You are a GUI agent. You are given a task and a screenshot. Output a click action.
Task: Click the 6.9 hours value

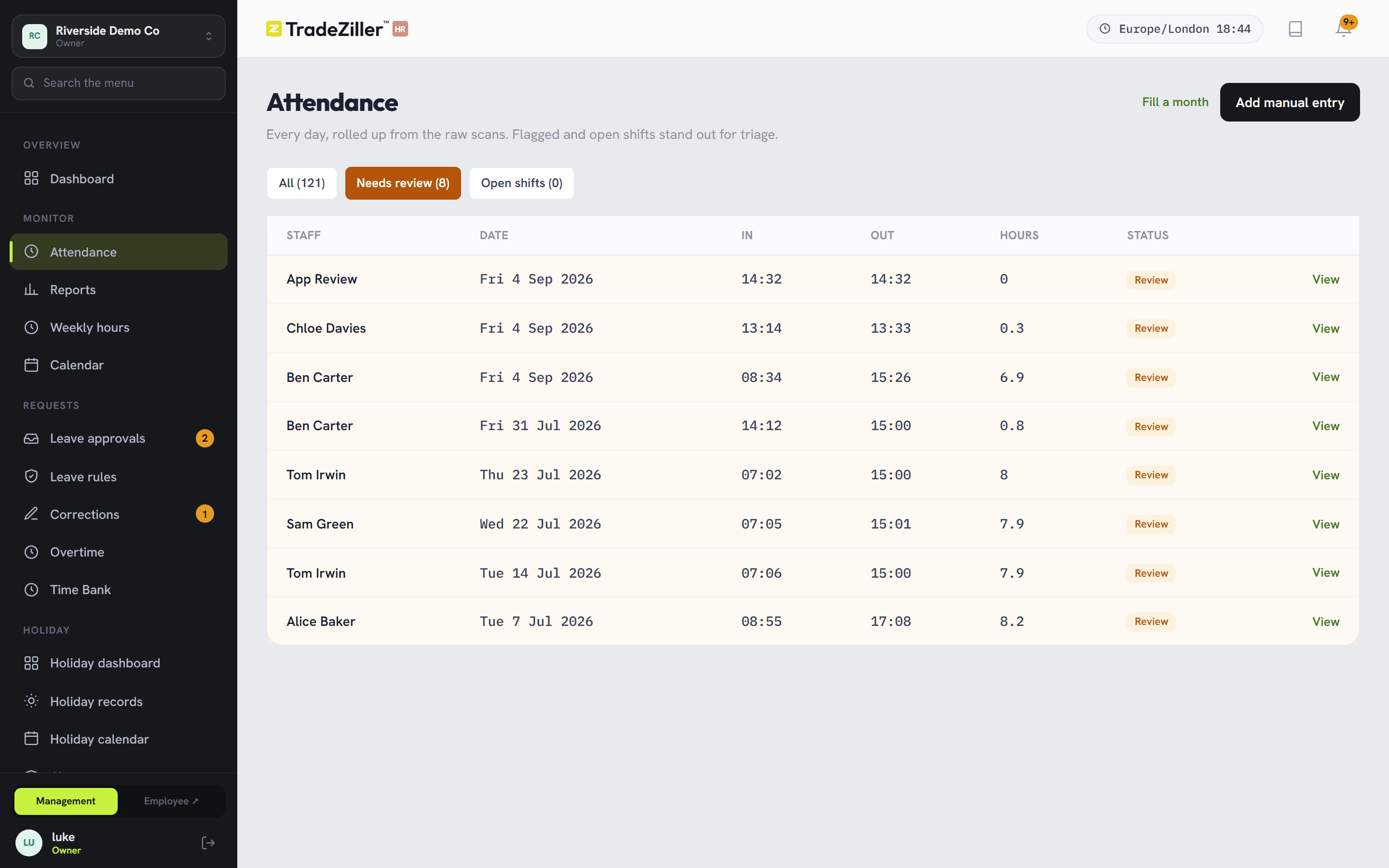[x=1011, y=377]
